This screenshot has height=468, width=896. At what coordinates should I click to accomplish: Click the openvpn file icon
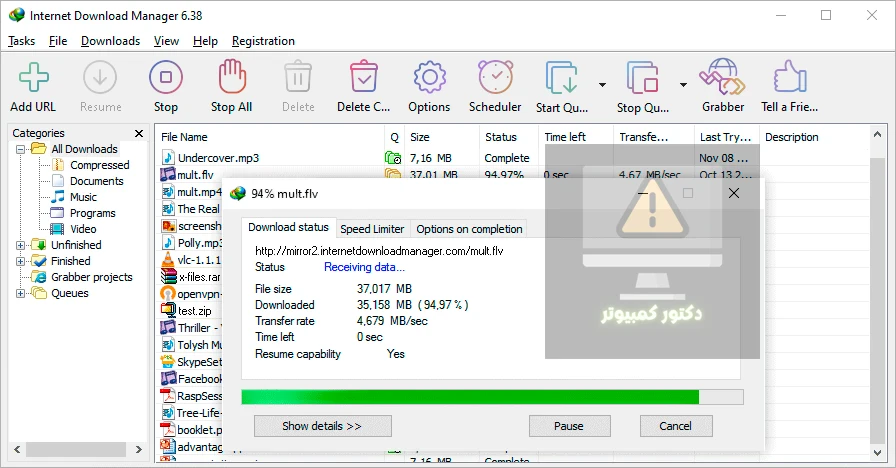(x=168, y=294)
